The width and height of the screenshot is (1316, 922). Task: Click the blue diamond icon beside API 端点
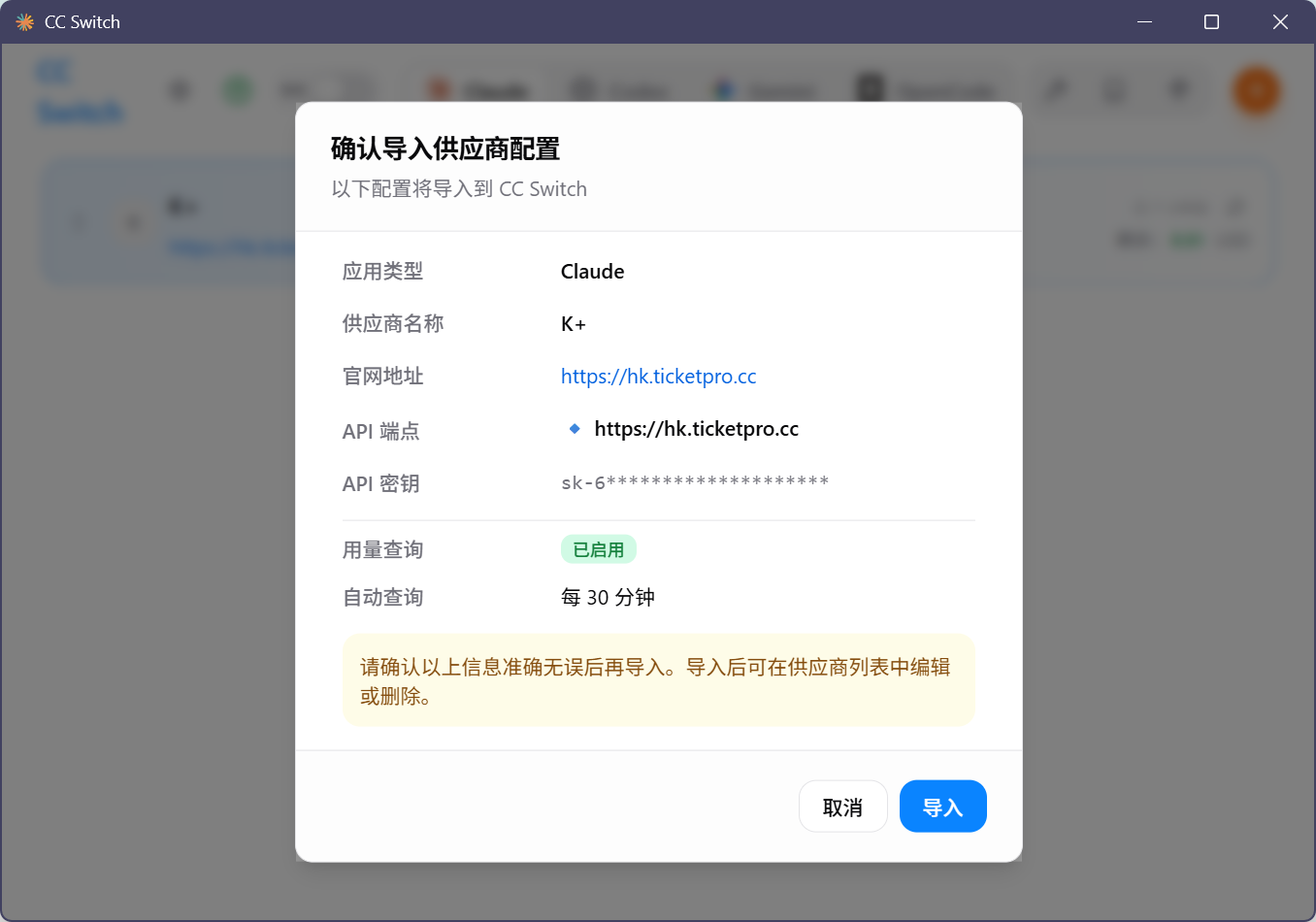click(x=575, y=428)
